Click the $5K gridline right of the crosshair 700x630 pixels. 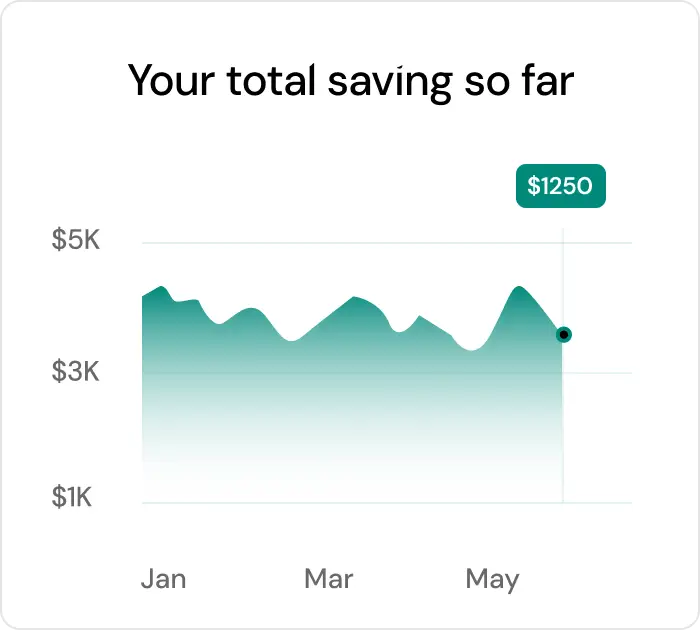(600, 242)
